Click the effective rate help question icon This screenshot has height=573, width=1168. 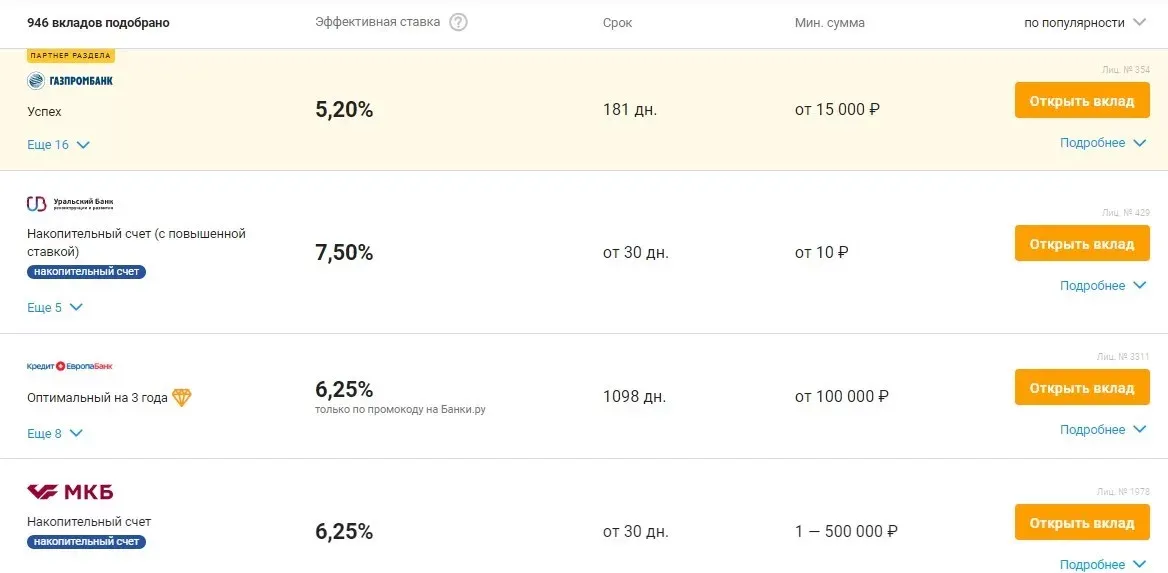(x=458, y=22)
